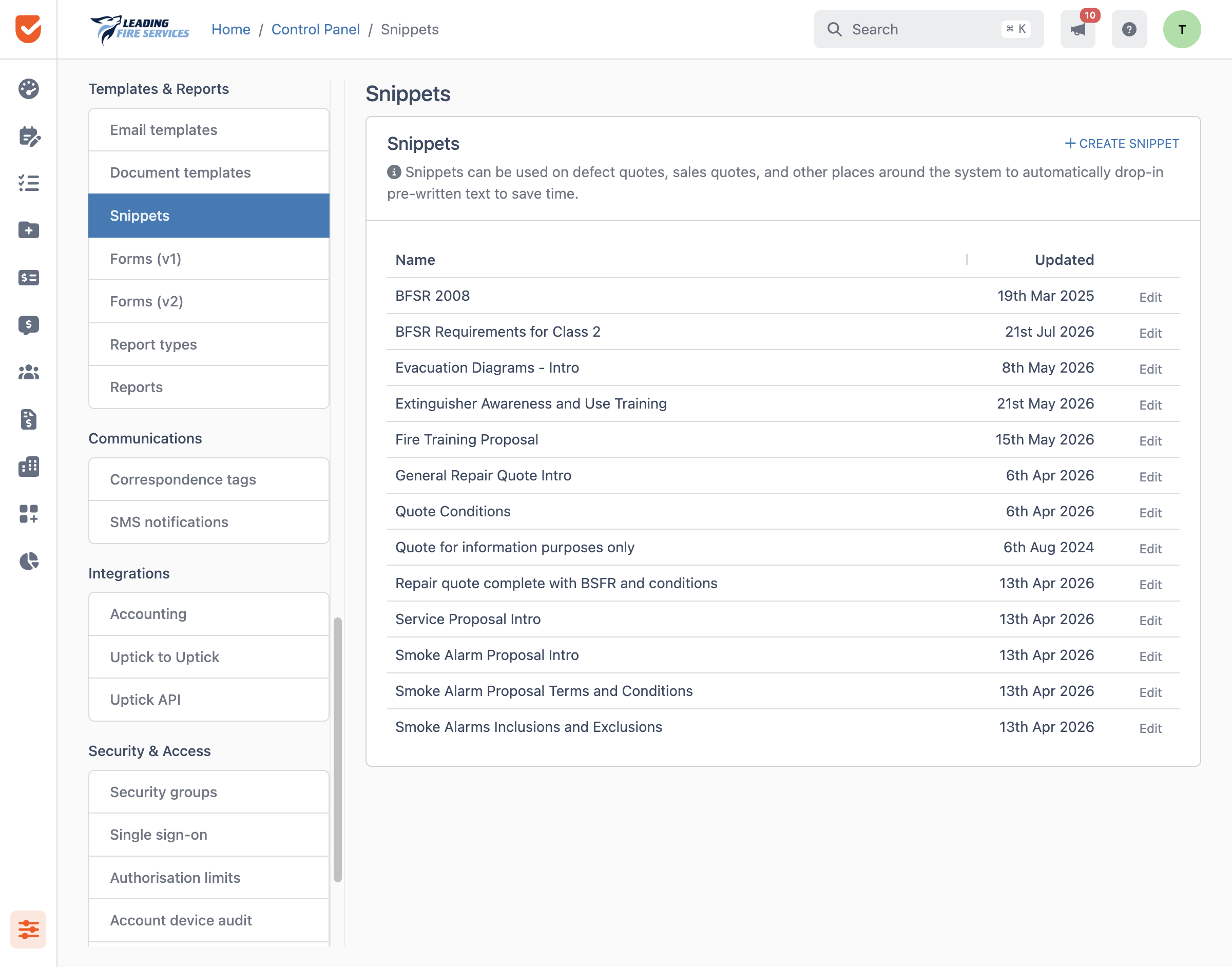
Task: Edit BFSR Requirements for Class 2 snippet
Action: tap(1150, 333)
